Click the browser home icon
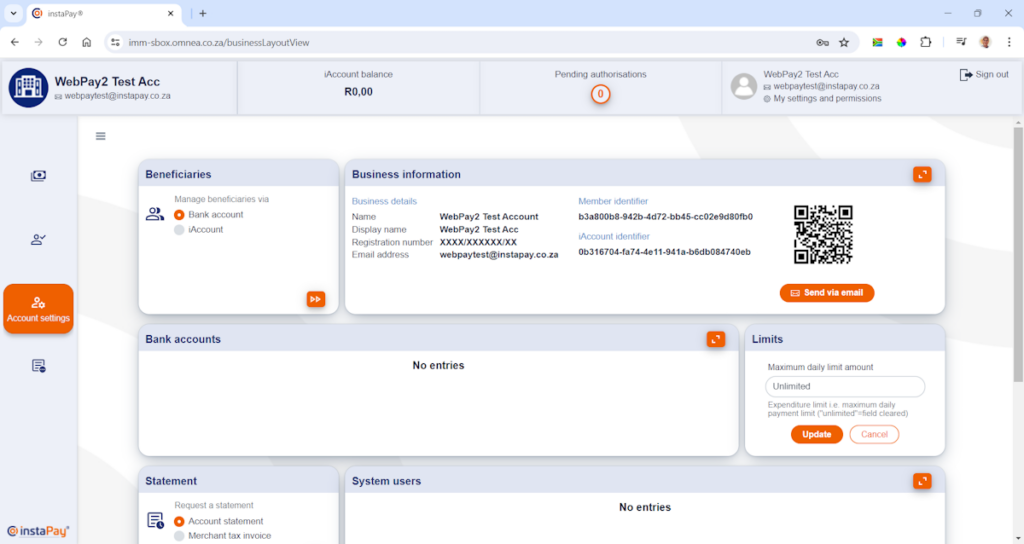1024x544 pixels. tap(86, 42)
